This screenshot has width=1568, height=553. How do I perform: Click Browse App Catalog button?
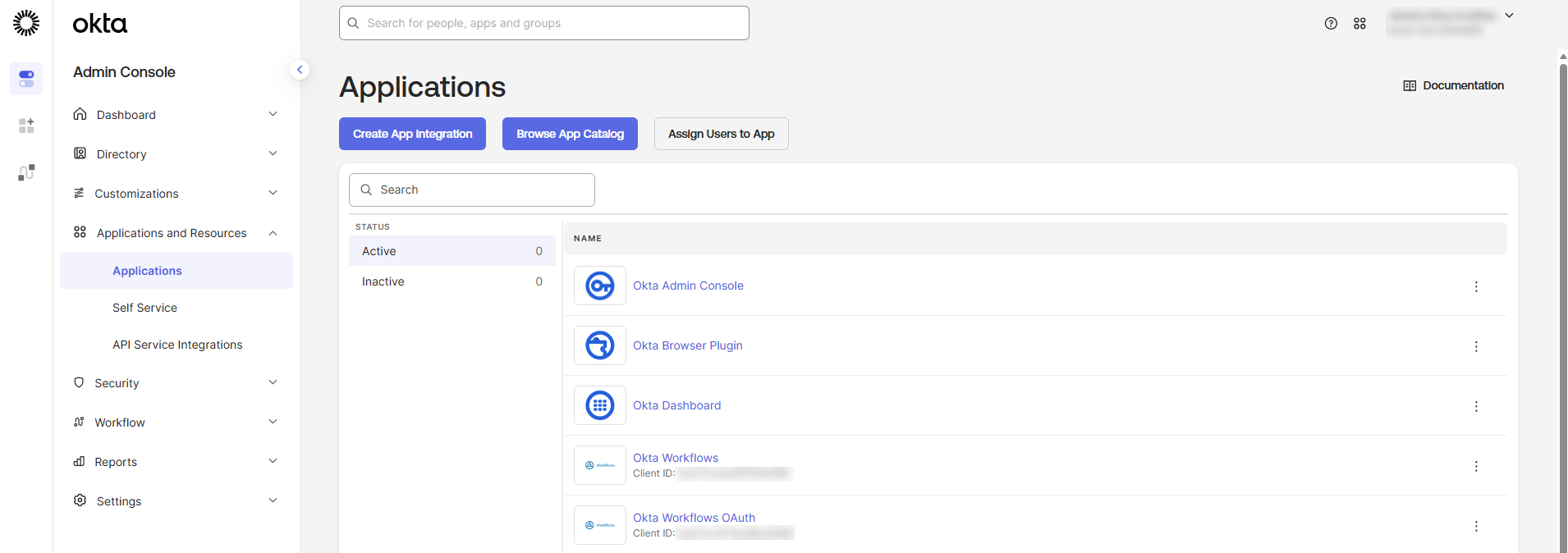(570, 134)
